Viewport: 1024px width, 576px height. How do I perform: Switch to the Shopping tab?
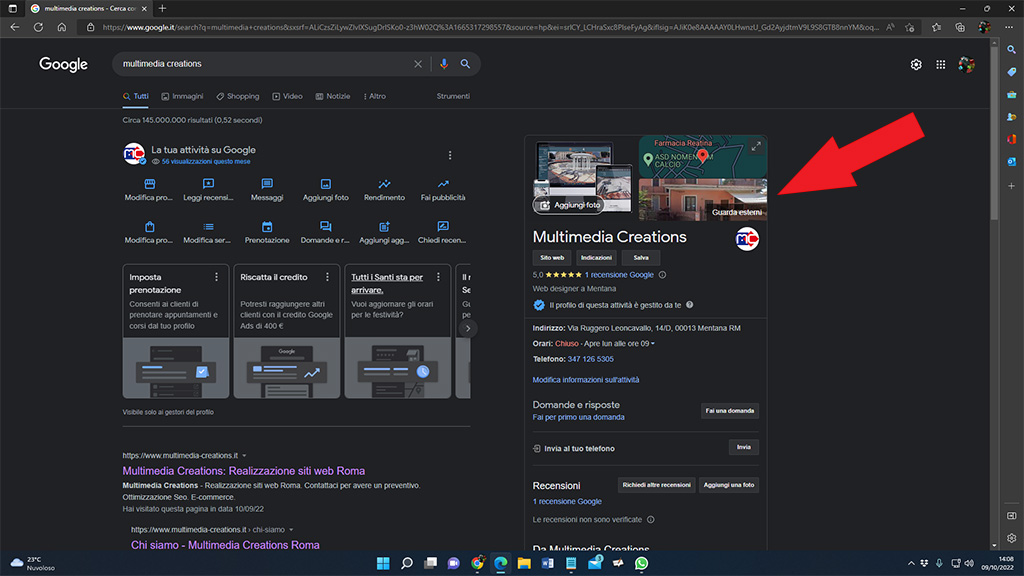click(238, 96)
